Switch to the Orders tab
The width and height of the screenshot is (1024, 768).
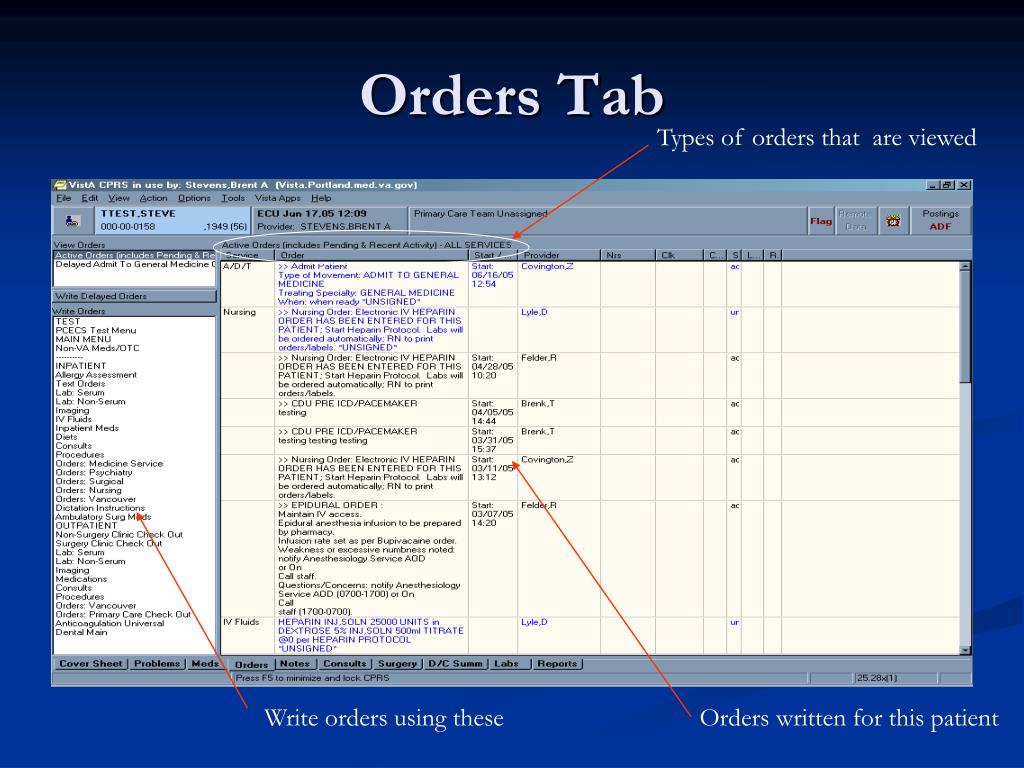(x=251, y=664)
